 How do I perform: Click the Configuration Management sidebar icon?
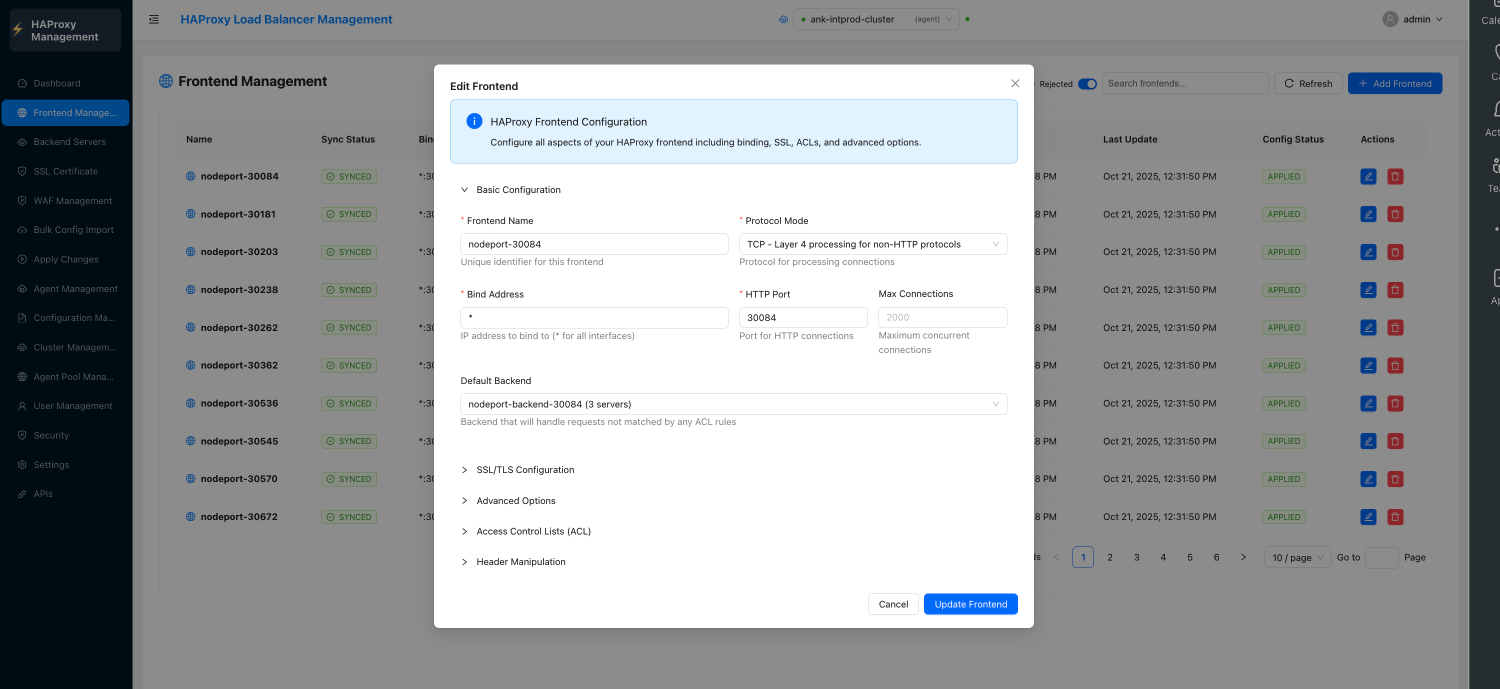pyautogui.click(x=23, y=318)
